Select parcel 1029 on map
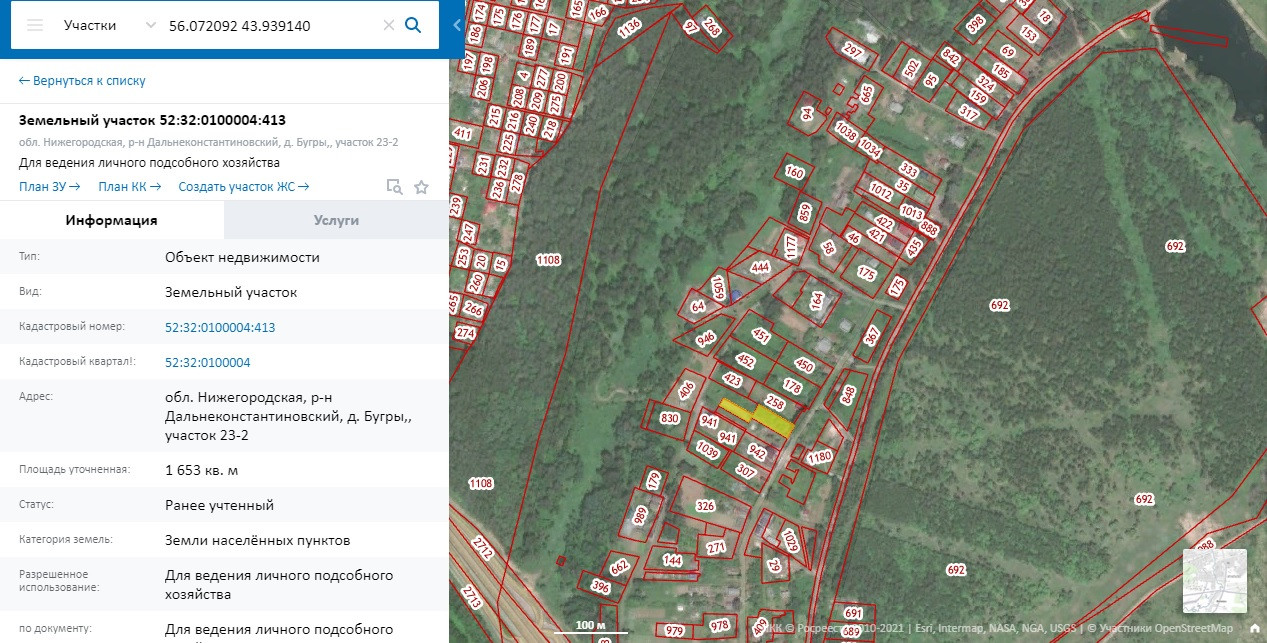The image size is (1267, 643). click(790, 542)
